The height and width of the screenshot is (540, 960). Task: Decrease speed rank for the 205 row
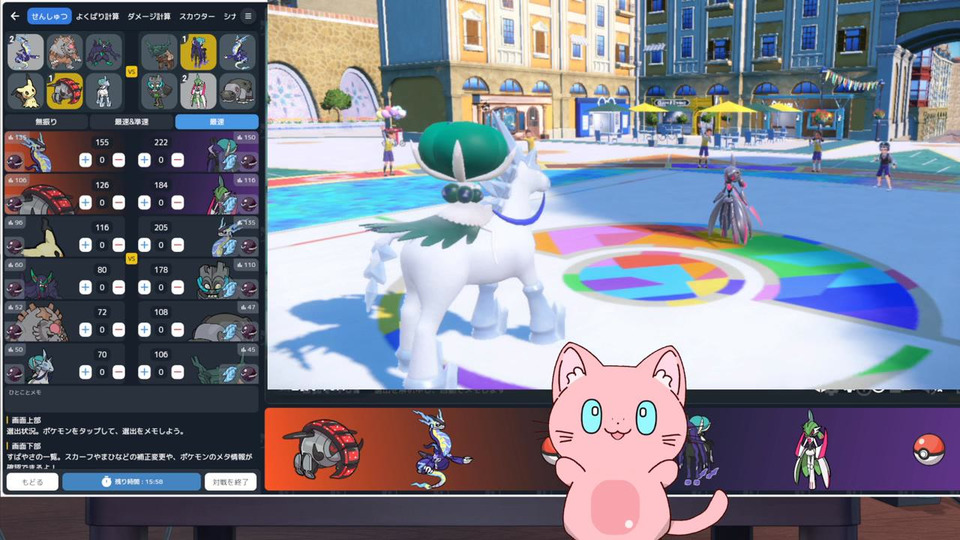[178, 245]
